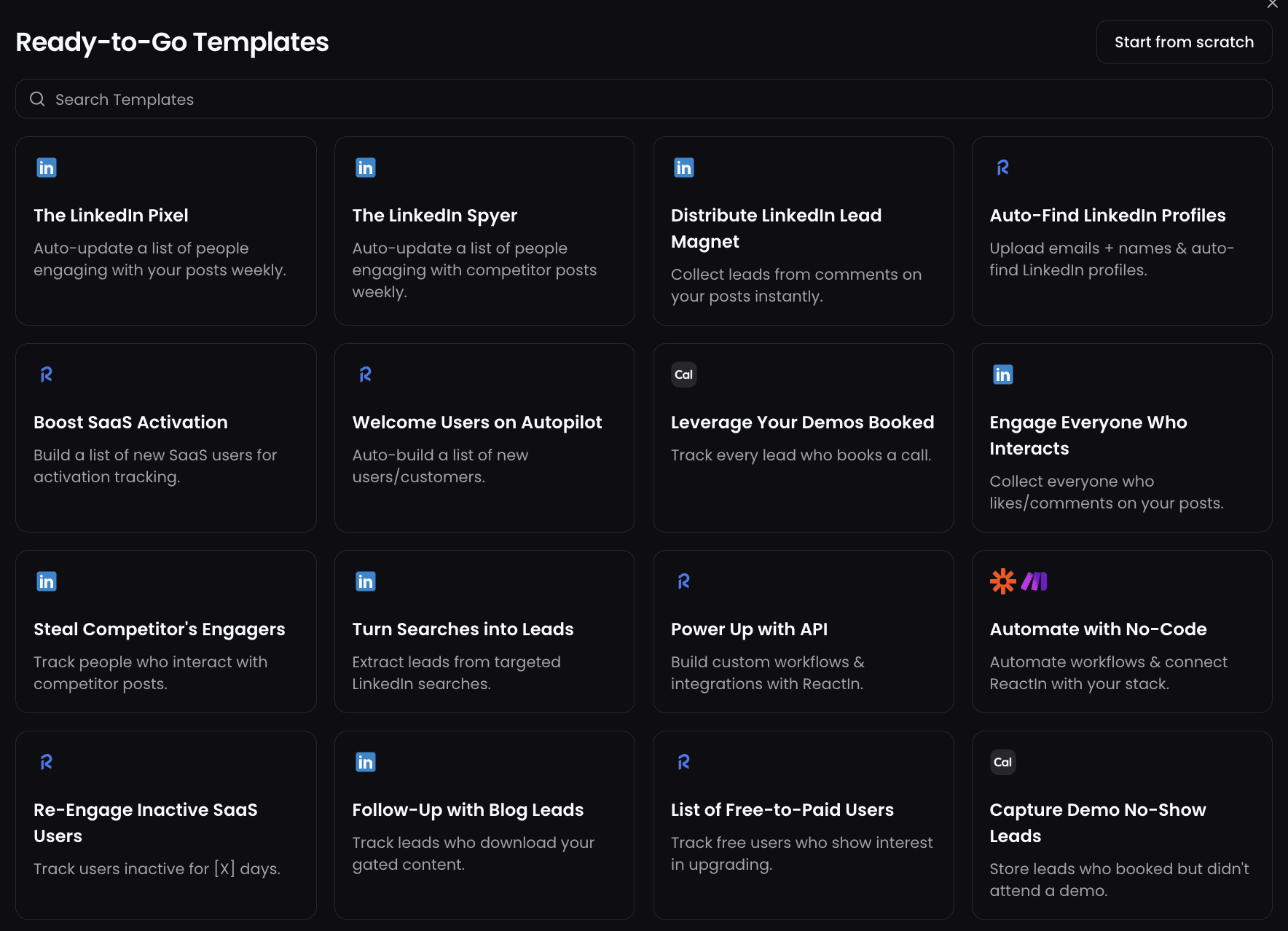Click the Cal icon on Leverage Your Demos Booked
Image resolution: width=1288 pixels, height=931 pixels.
(683, 374)
